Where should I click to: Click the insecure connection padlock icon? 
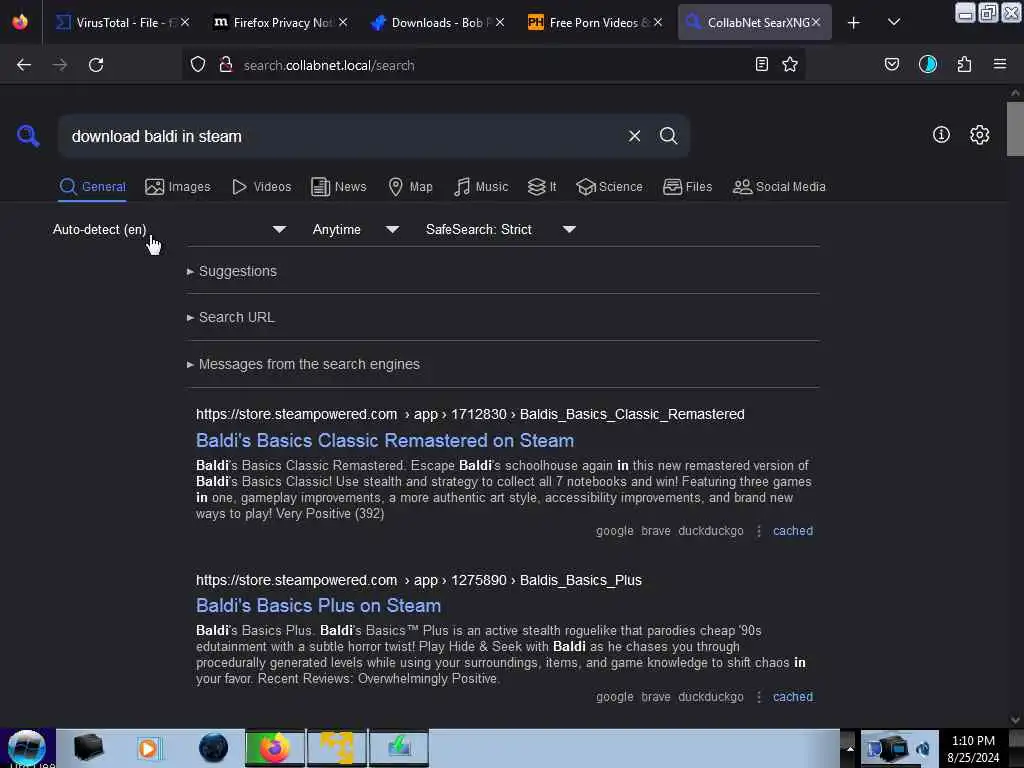(x=226, y=65)
